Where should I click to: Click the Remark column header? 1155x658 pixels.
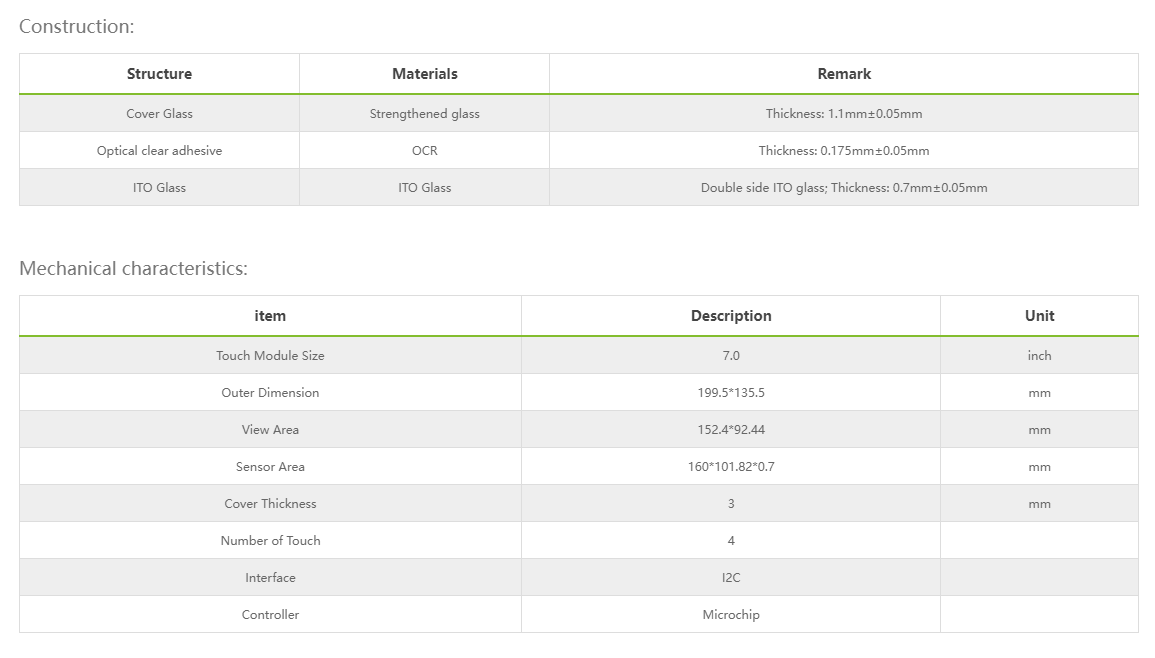(x=844, y=74)
